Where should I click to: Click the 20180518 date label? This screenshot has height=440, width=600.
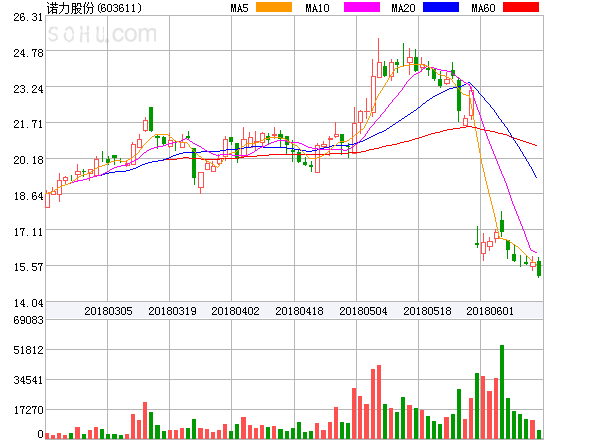tap(427, 311)
